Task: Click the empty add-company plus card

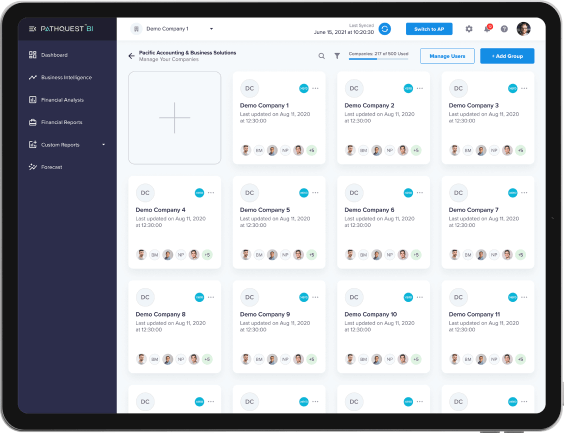Action: tap(175, 118)
